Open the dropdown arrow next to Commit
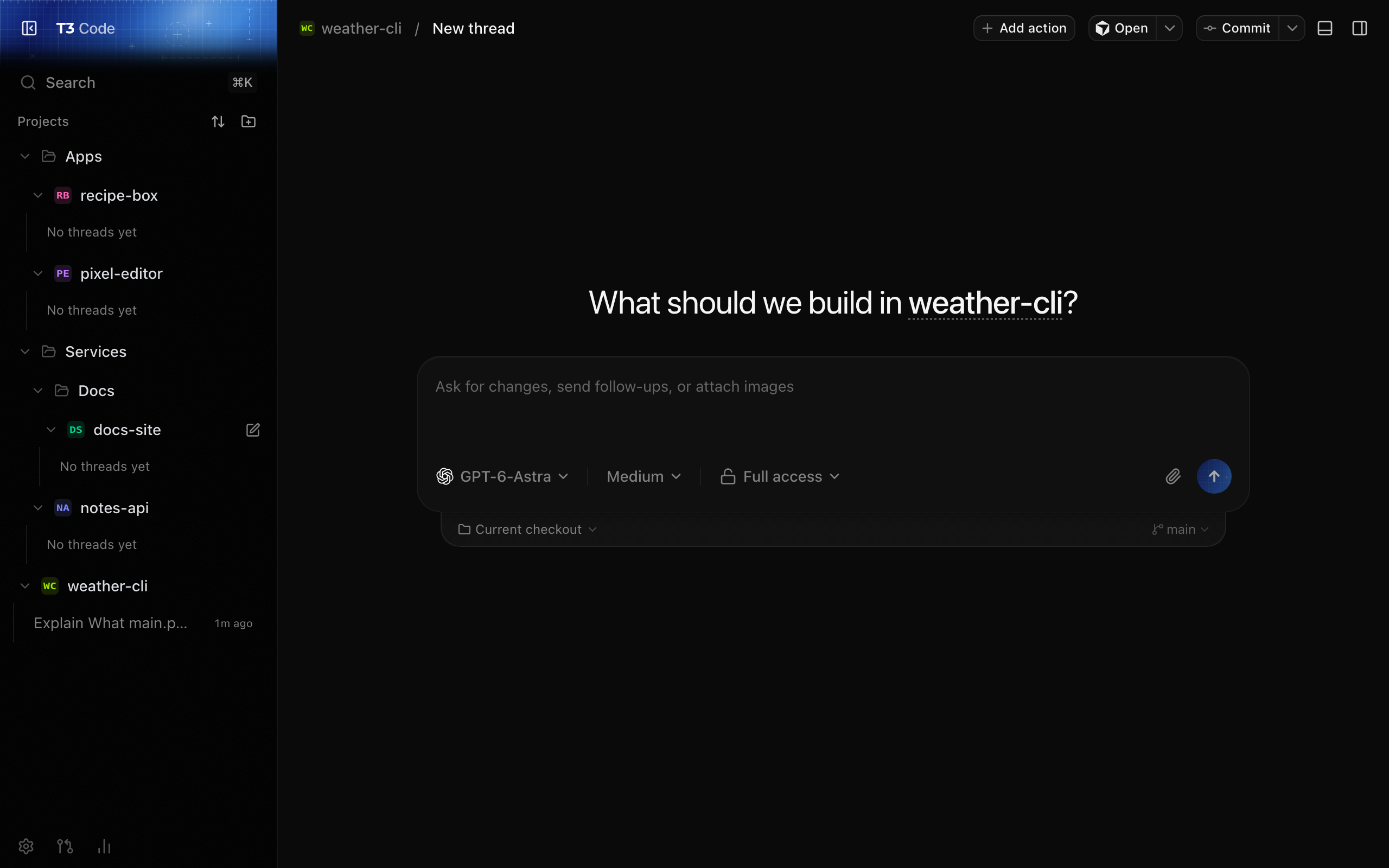Viewport: 1389px width, 868px height. [x=1292, y=28]
